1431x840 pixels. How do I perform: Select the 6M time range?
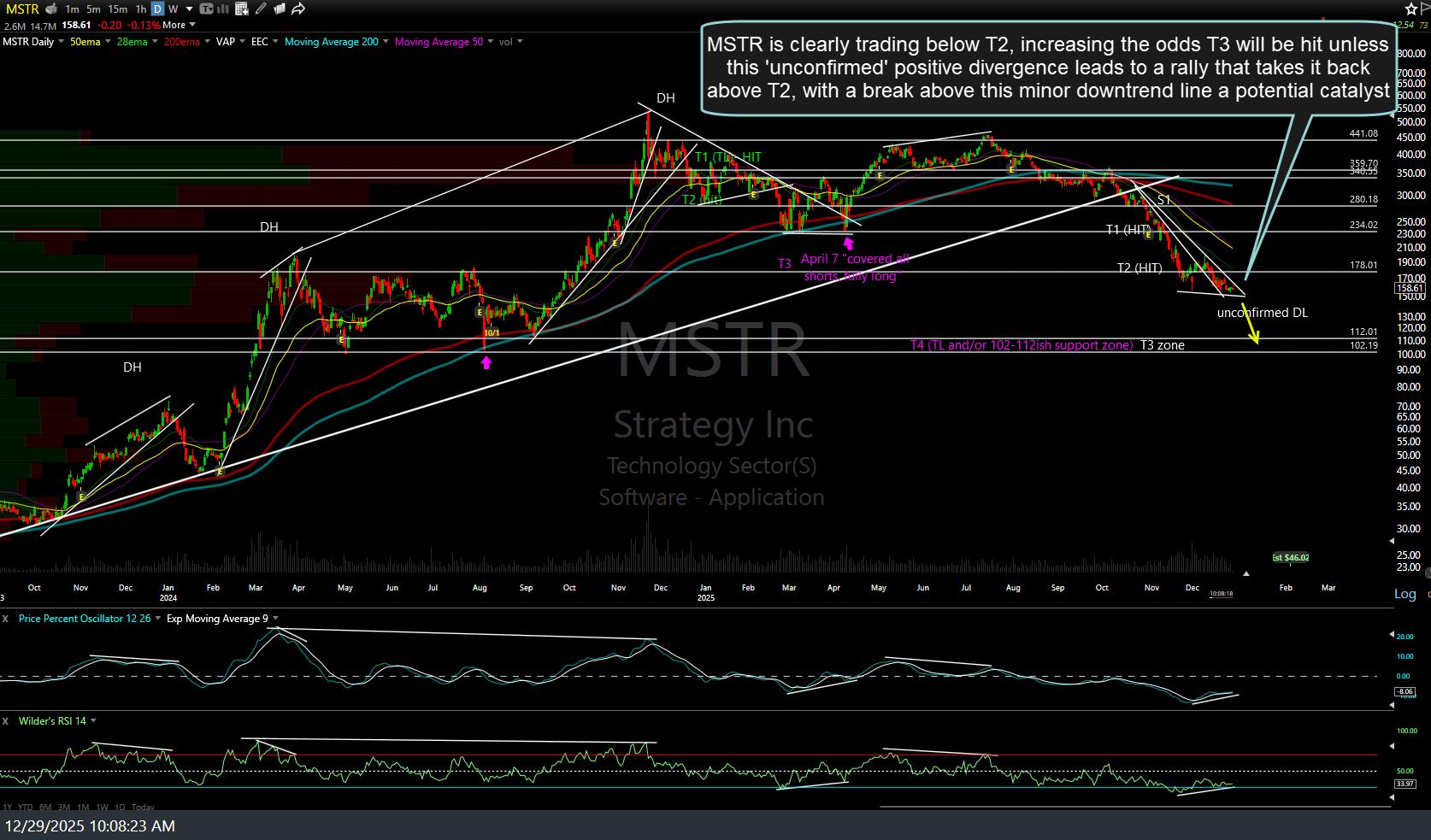click(45, 808)
